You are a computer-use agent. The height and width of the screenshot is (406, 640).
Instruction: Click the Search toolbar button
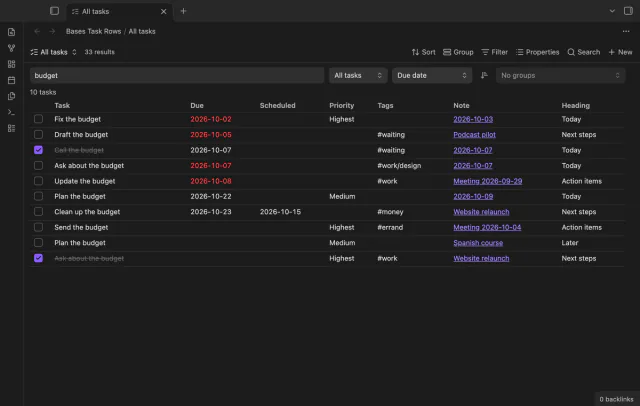click(584, 52)
